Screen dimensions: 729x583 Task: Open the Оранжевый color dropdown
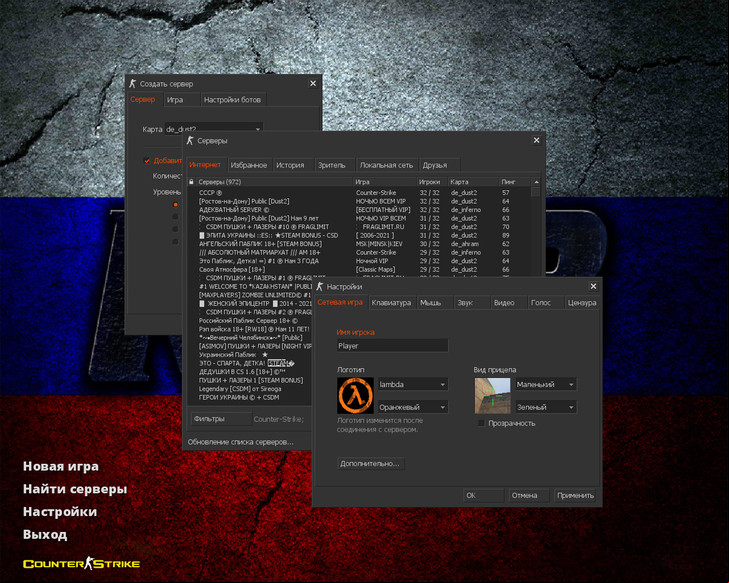tap(413, 407)
